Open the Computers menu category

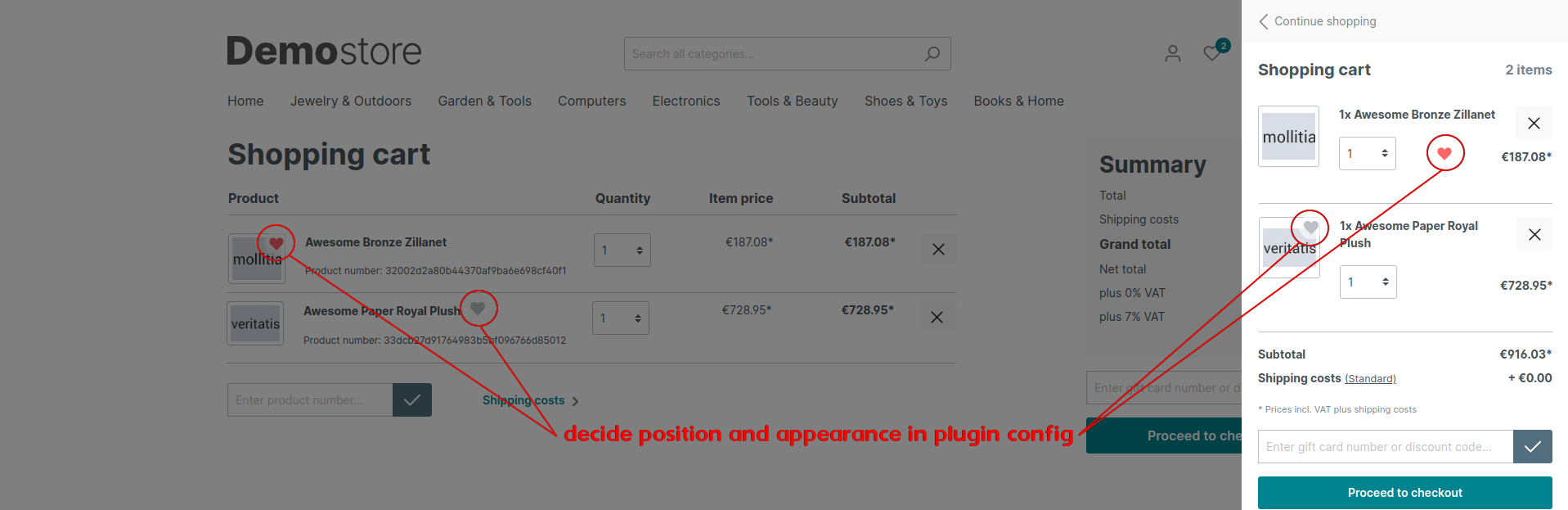[591, 101]
